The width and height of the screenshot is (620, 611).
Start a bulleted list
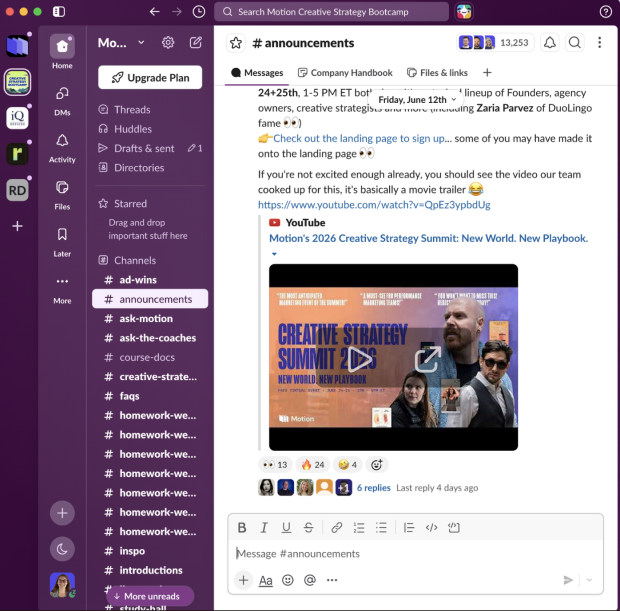click(x=381, y=527)
